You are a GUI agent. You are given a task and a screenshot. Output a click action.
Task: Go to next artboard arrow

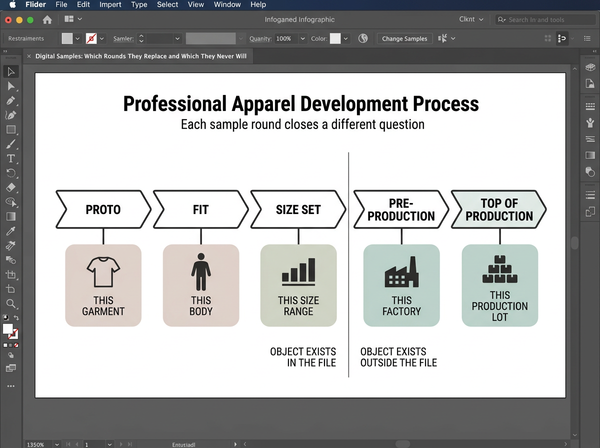click(121, 444)
